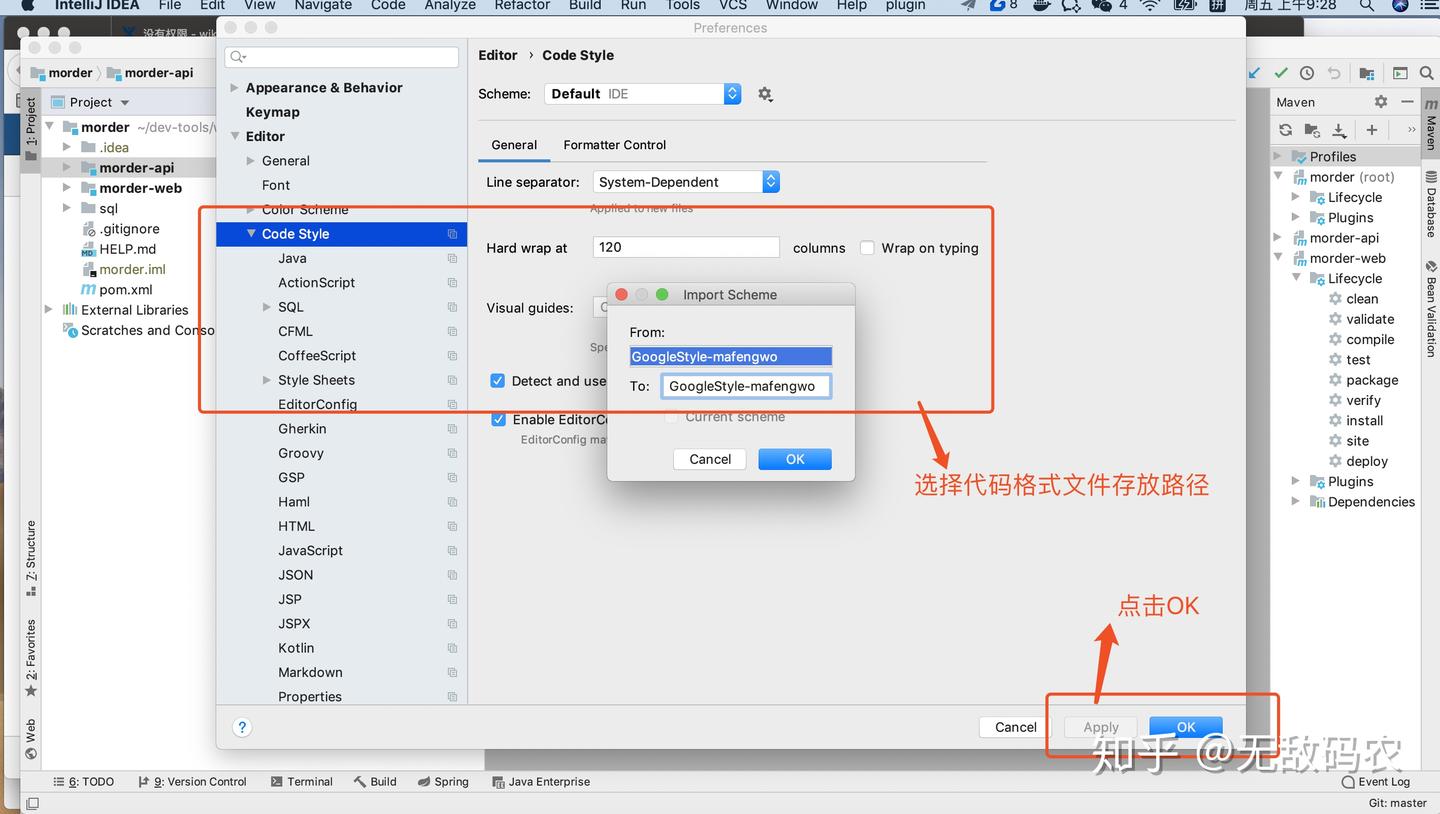Toggle Detect and use existing indents checkbox

pyautogui.click(x=497, y=381)
